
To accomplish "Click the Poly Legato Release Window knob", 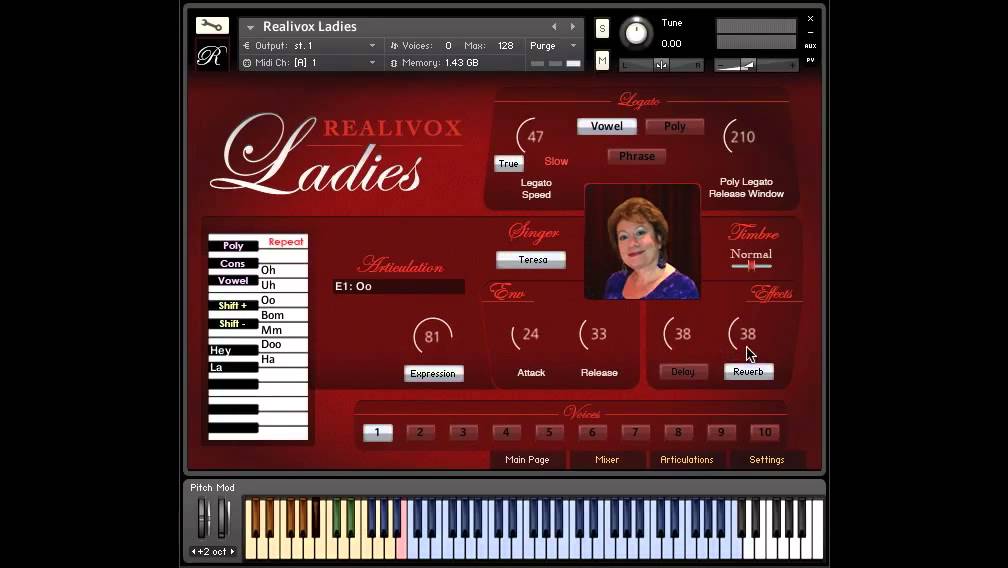I will (741, 136).
